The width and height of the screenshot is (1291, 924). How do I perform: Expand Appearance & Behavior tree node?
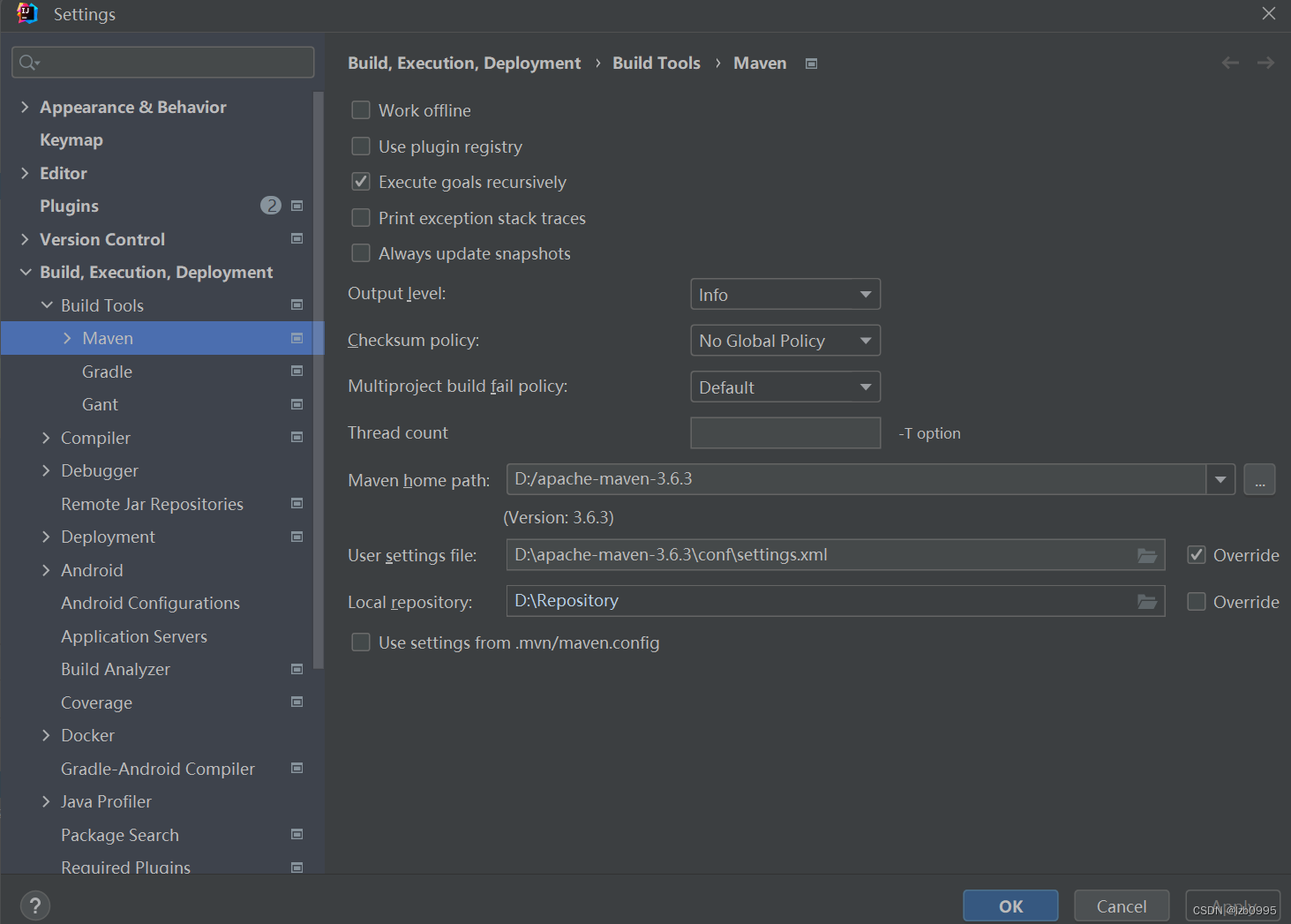pos(25,107)
